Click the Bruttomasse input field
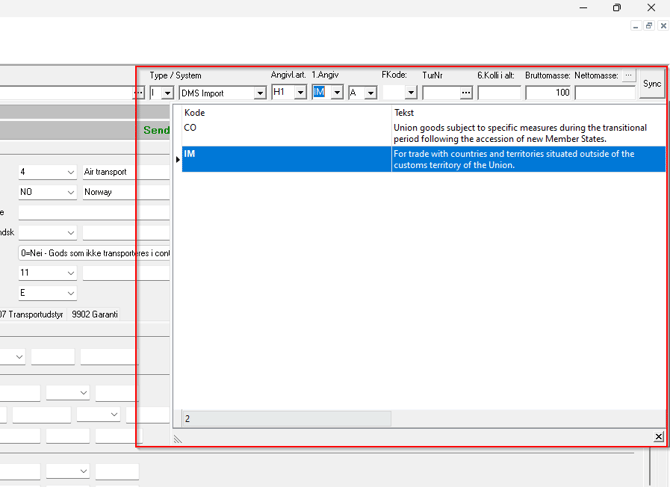670x487 pixels. tap(548, 93)
